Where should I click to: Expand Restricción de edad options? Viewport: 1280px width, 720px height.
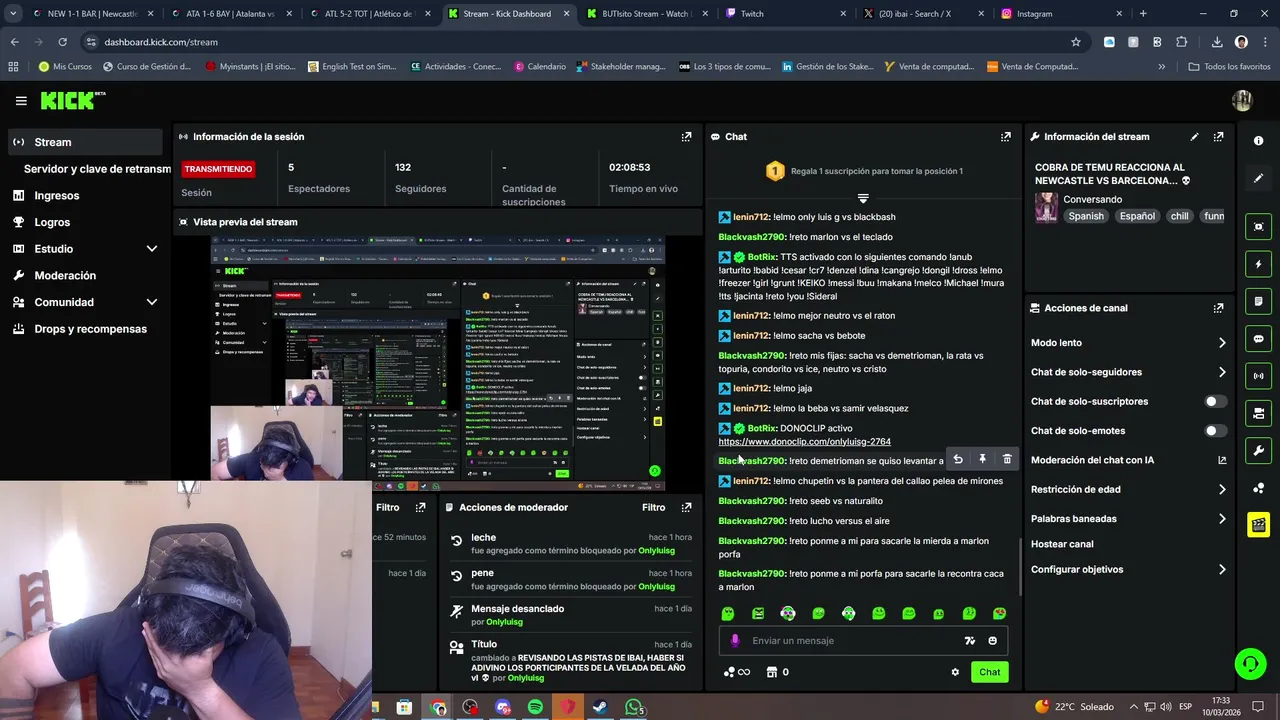(1222, 489)
